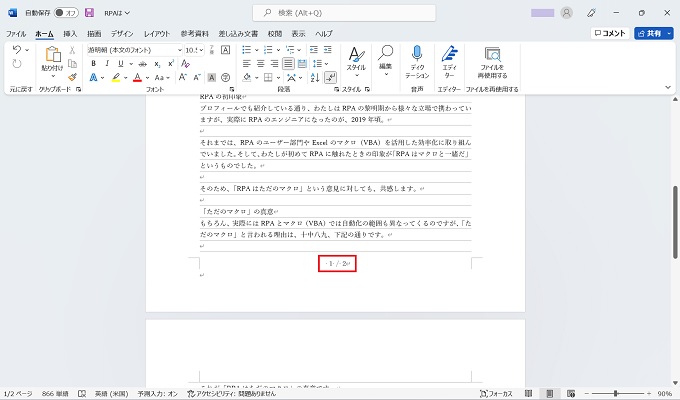Apply red font color
The width and height of the screenshot is (680, 400).
click(x=137, y=78)
